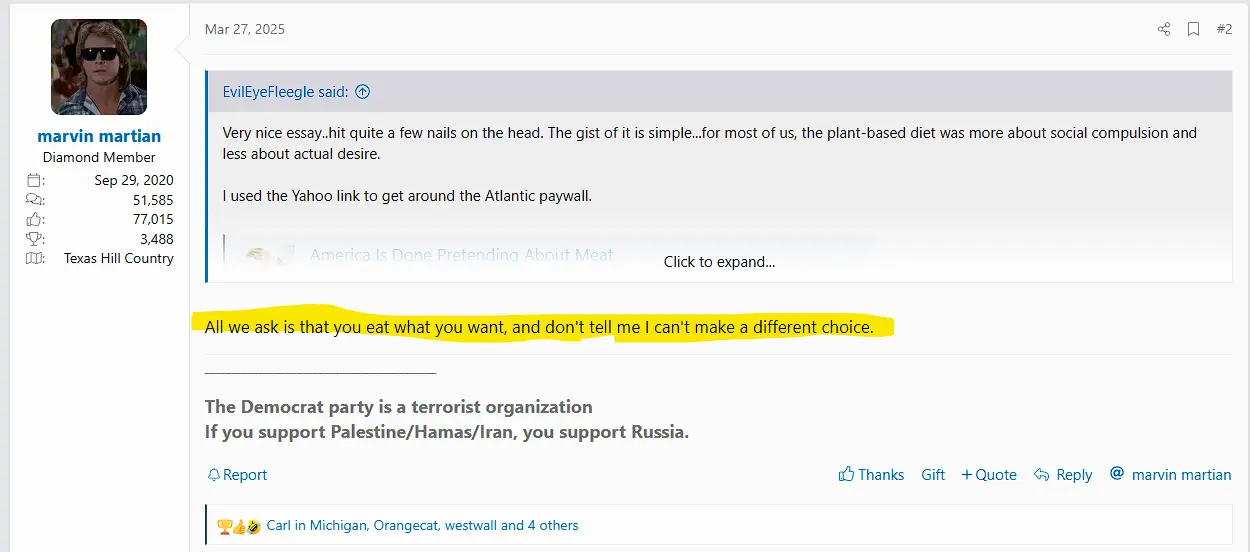Click the EvilEyeFleegle said link
Screen dimensions: 1250x552
pos(285,92)
